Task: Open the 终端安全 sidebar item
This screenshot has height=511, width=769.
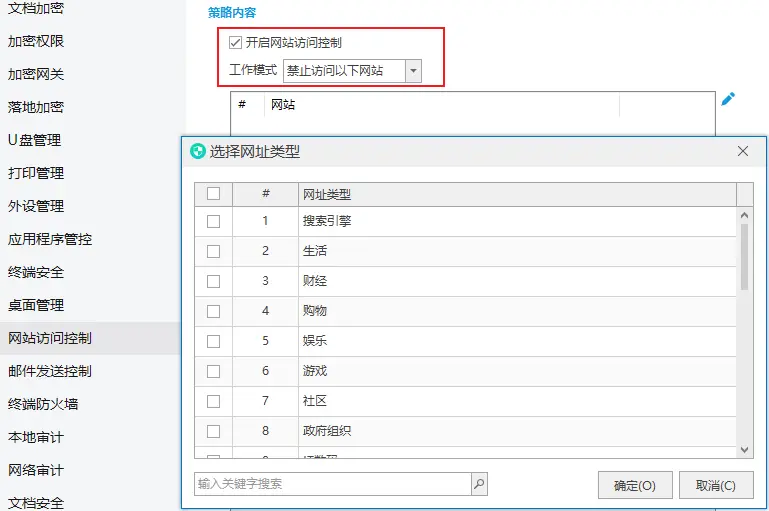Action: coord(36,272)
